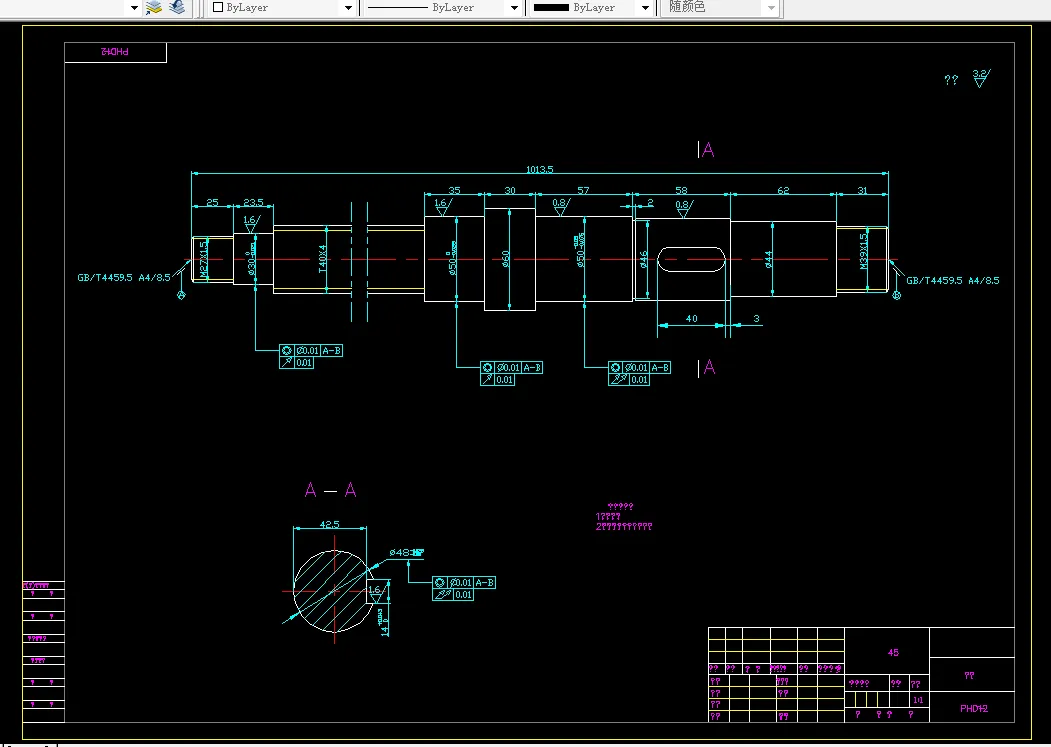The image size is (1051, 747).
Task: Select the ø44 diameter dimension
Action: [x=768, y=260]
